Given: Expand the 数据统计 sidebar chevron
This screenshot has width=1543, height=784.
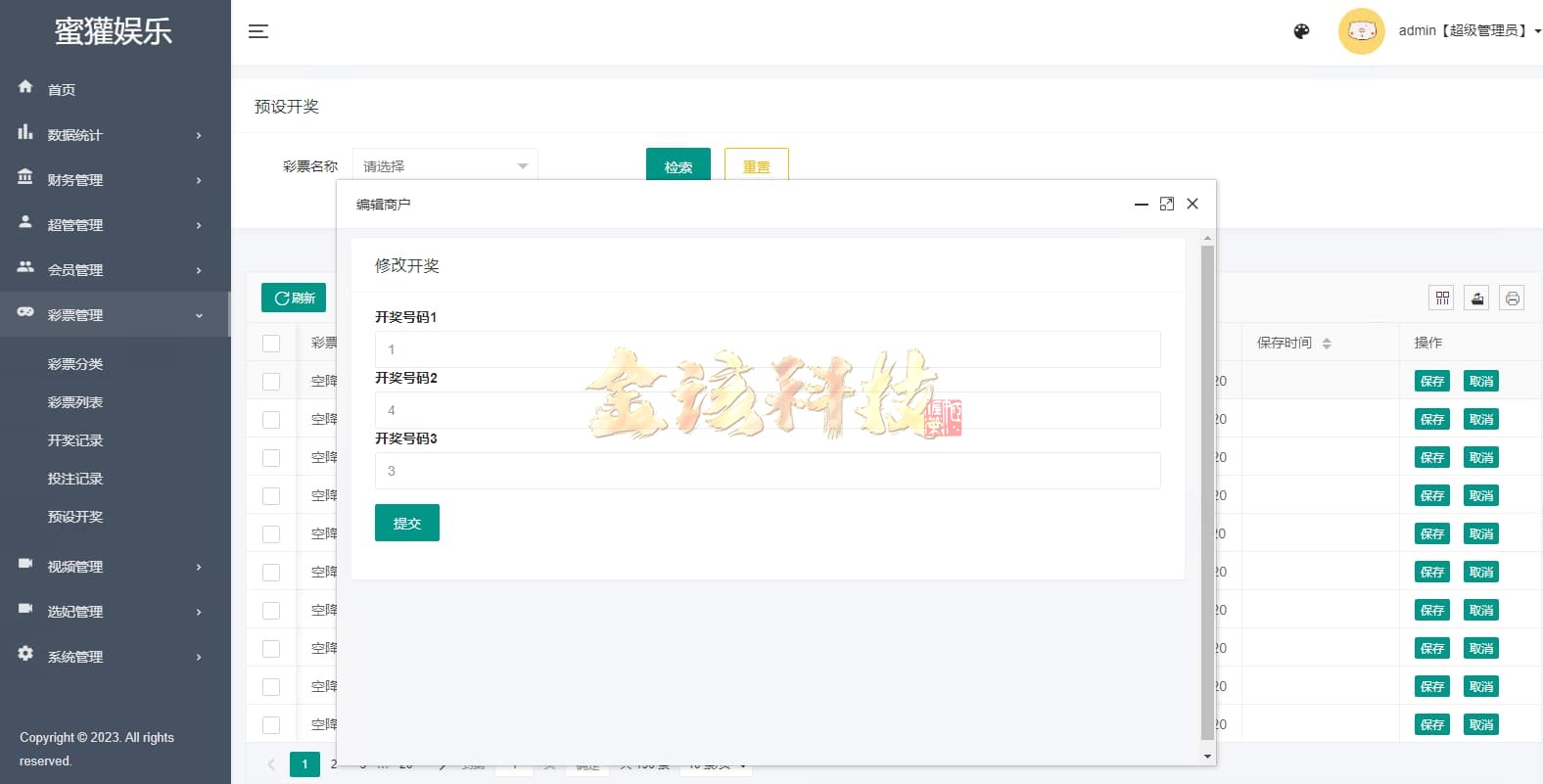Looking at the screenshot, I should 199,135.
